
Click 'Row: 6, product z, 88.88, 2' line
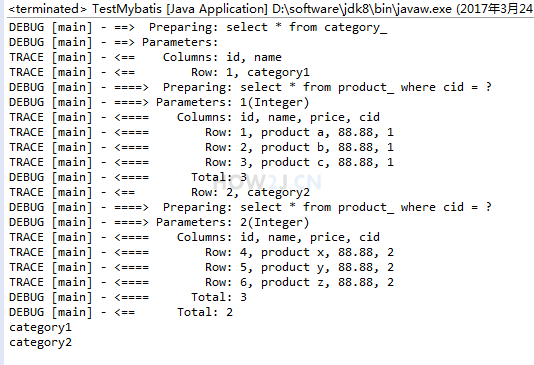(201, 282)
